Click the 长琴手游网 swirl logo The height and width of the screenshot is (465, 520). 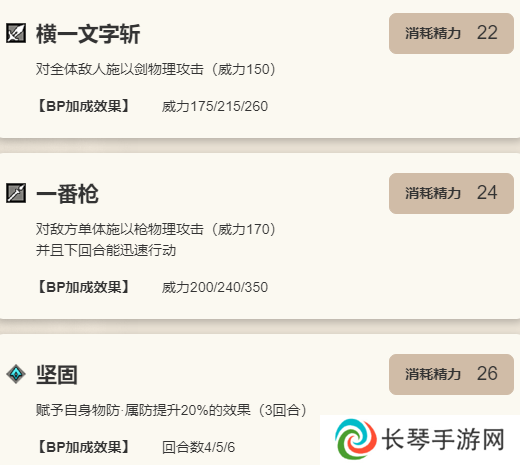point(356,439)
